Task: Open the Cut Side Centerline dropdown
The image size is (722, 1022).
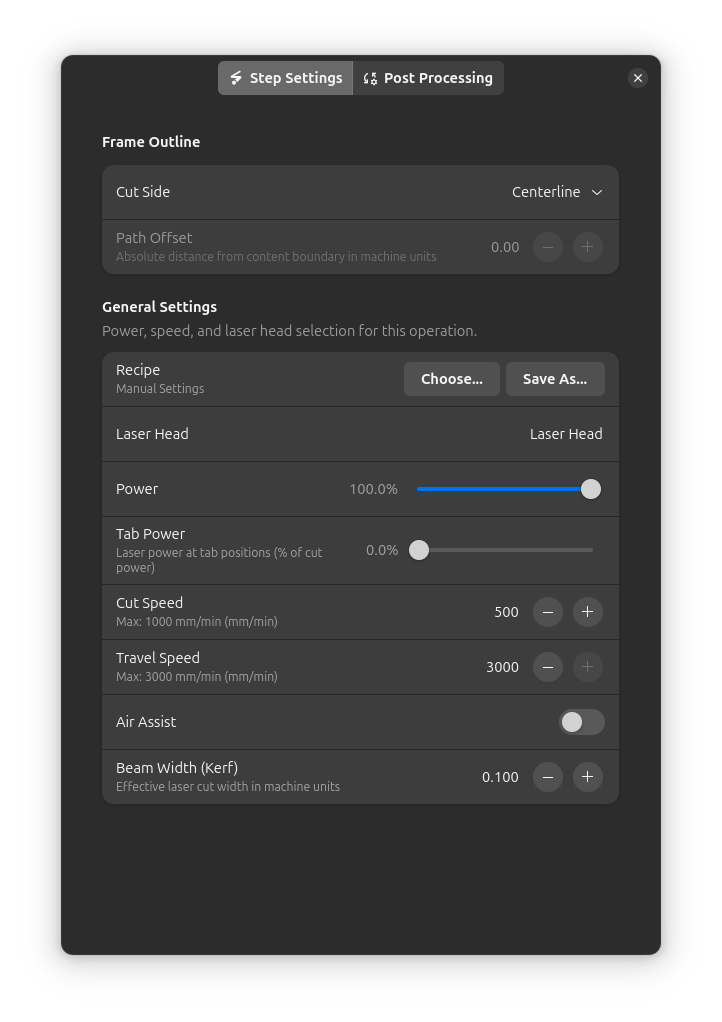Action: tap(557, 192)
